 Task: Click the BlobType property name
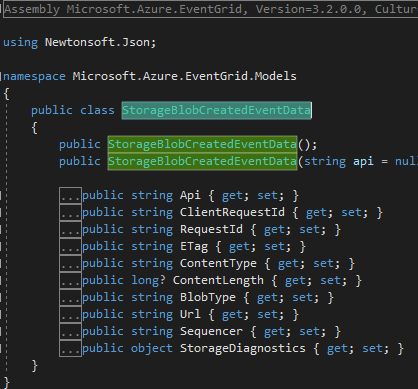tap(208, 298)
